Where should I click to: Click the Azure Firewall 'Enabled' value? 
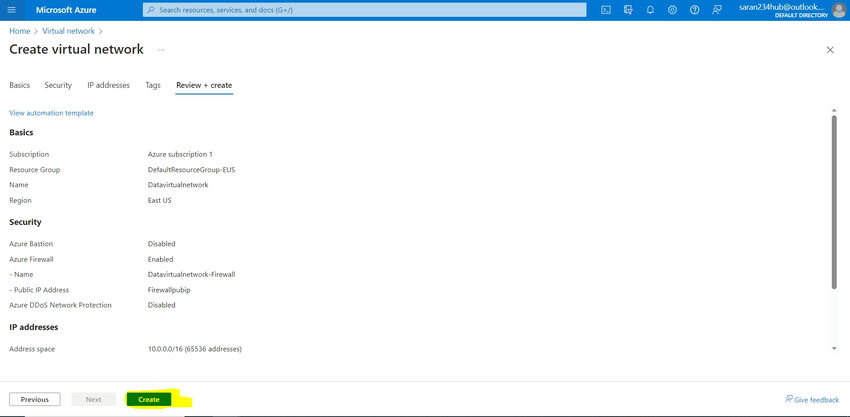pyautogui.click(x=160, y=259)
